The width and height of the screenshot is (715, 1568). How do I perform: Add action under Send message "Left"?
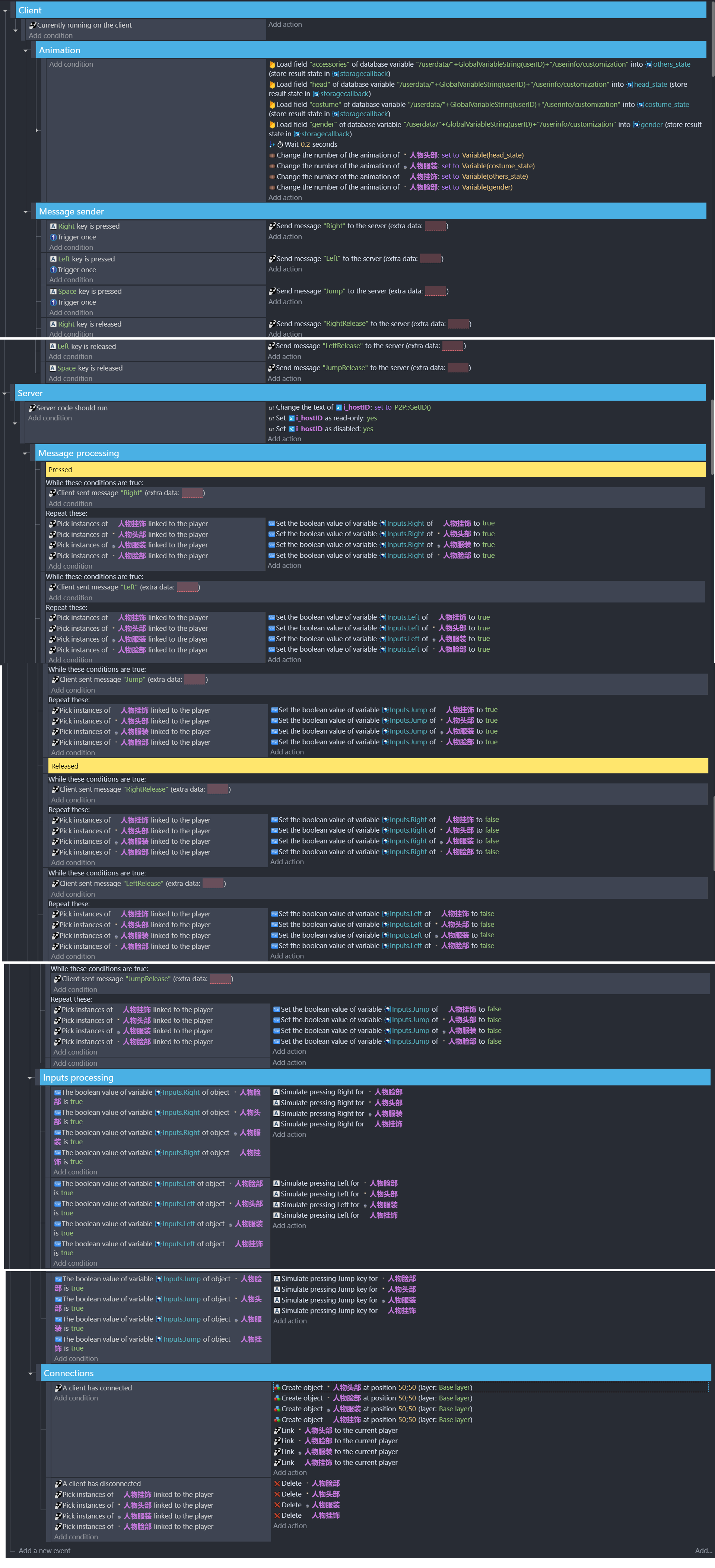click(x=285, y=270)
